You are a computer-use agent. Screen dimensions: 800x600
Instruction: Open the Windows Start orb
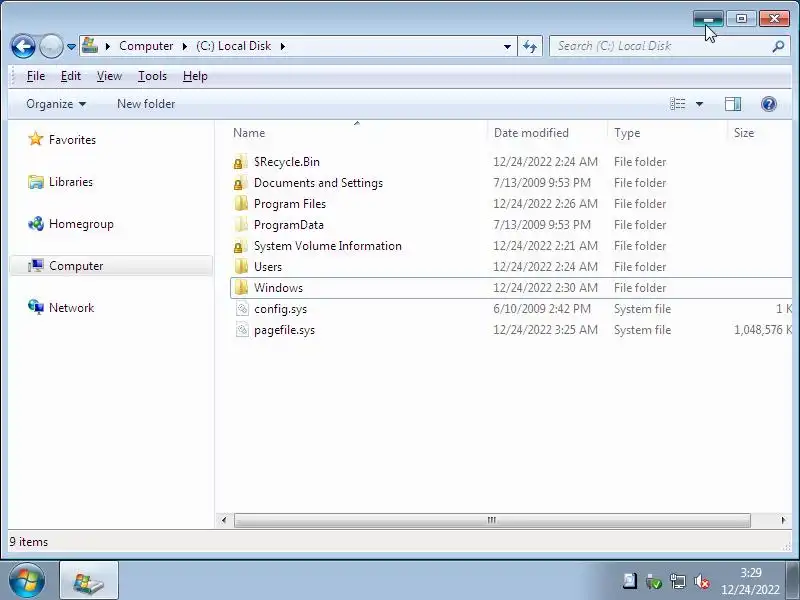(27, 581)
